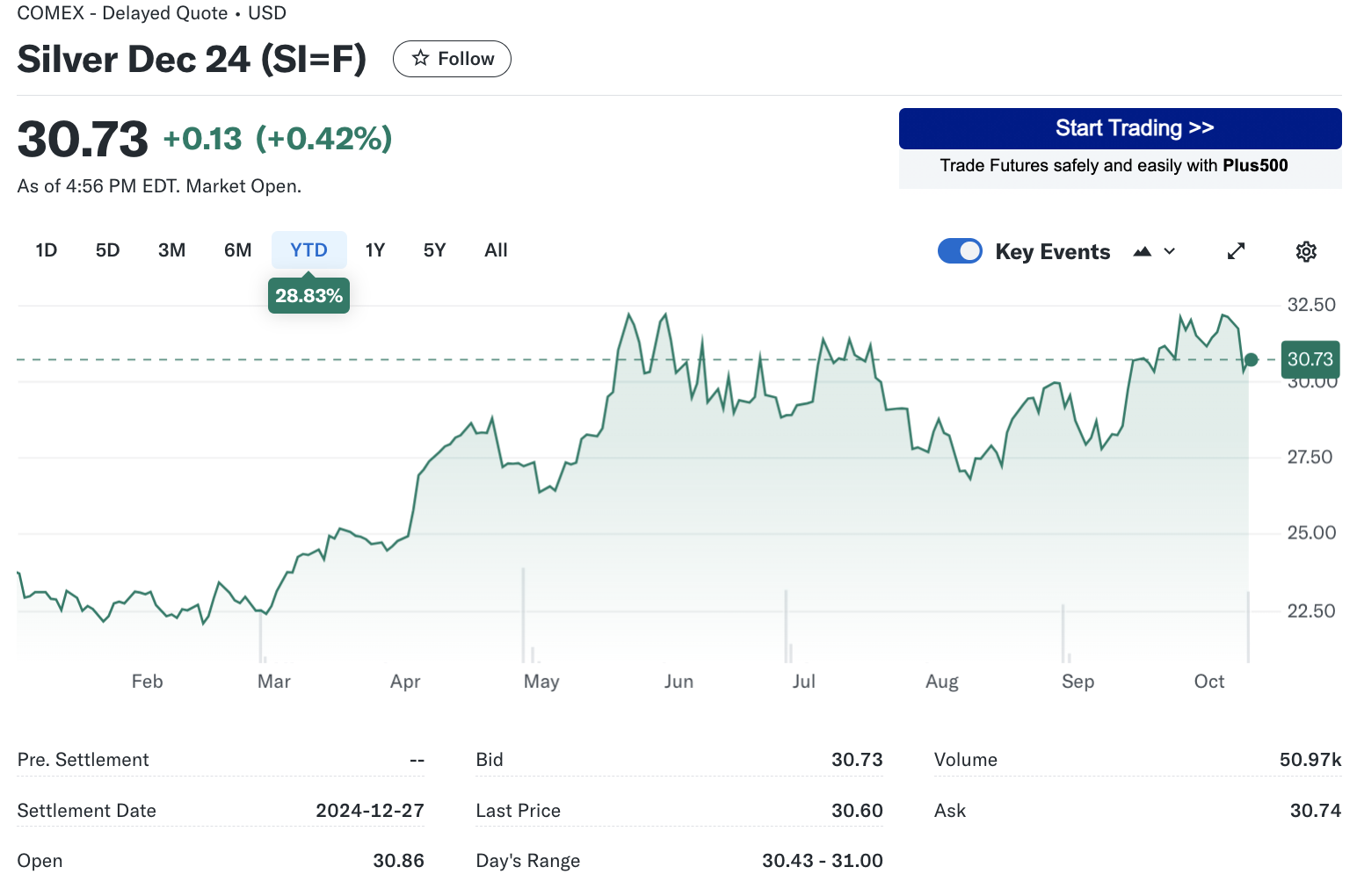This screenshot has width=1357, height=896.
Task: Click the Silver Dec 24 (SI=F) title
Action: pos(192,59)
